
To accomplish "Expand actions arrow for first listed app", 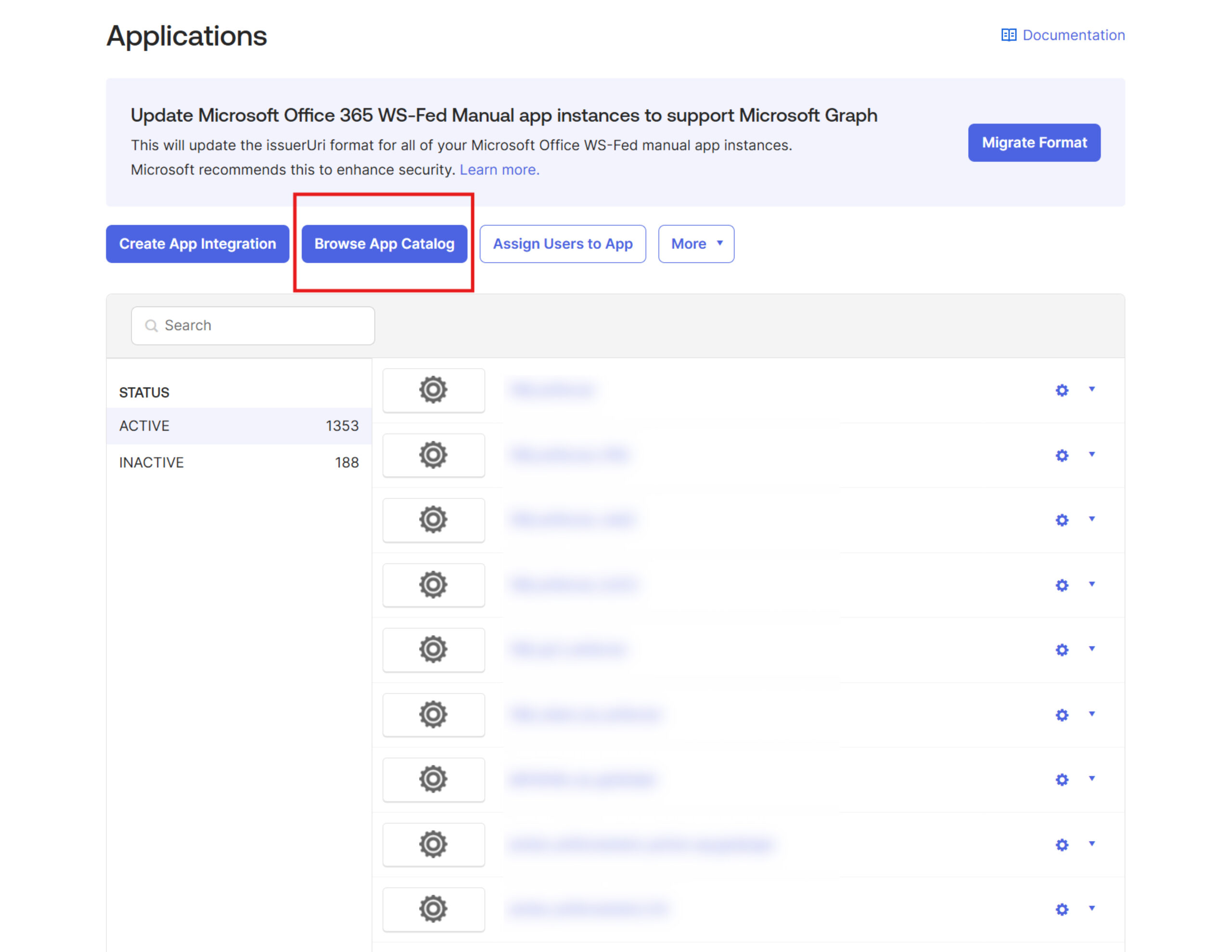I will coord(1091,389).
